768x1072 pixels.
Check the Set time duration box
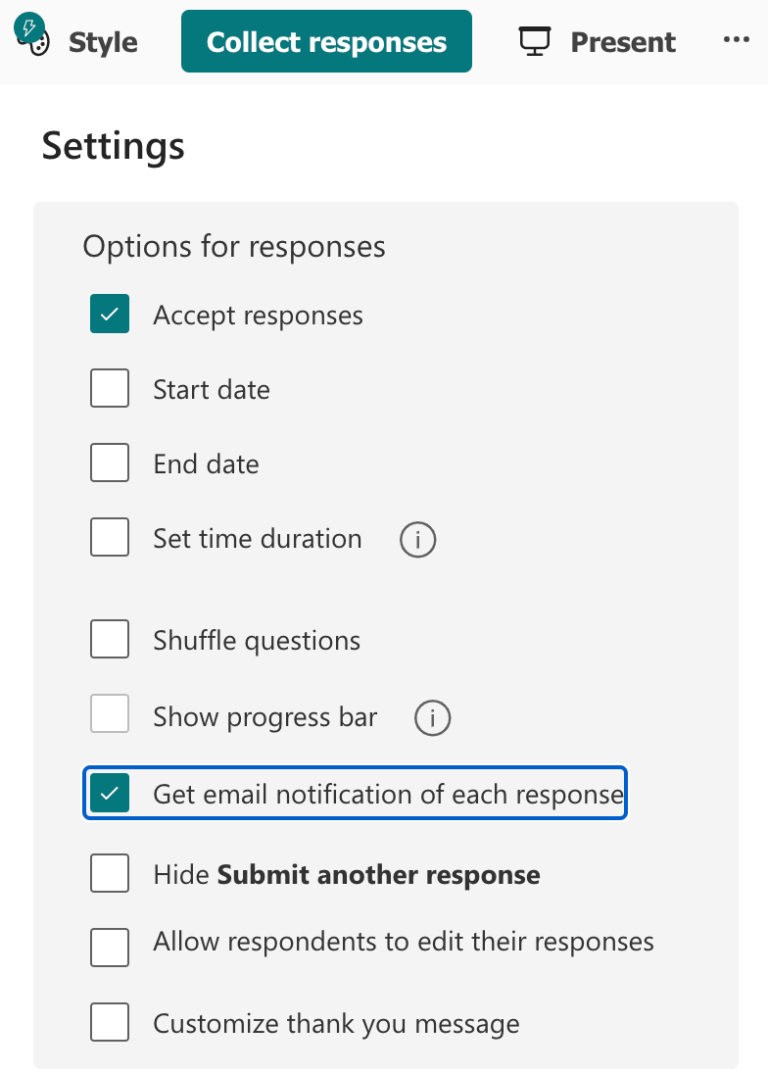(x=109, y=537)
